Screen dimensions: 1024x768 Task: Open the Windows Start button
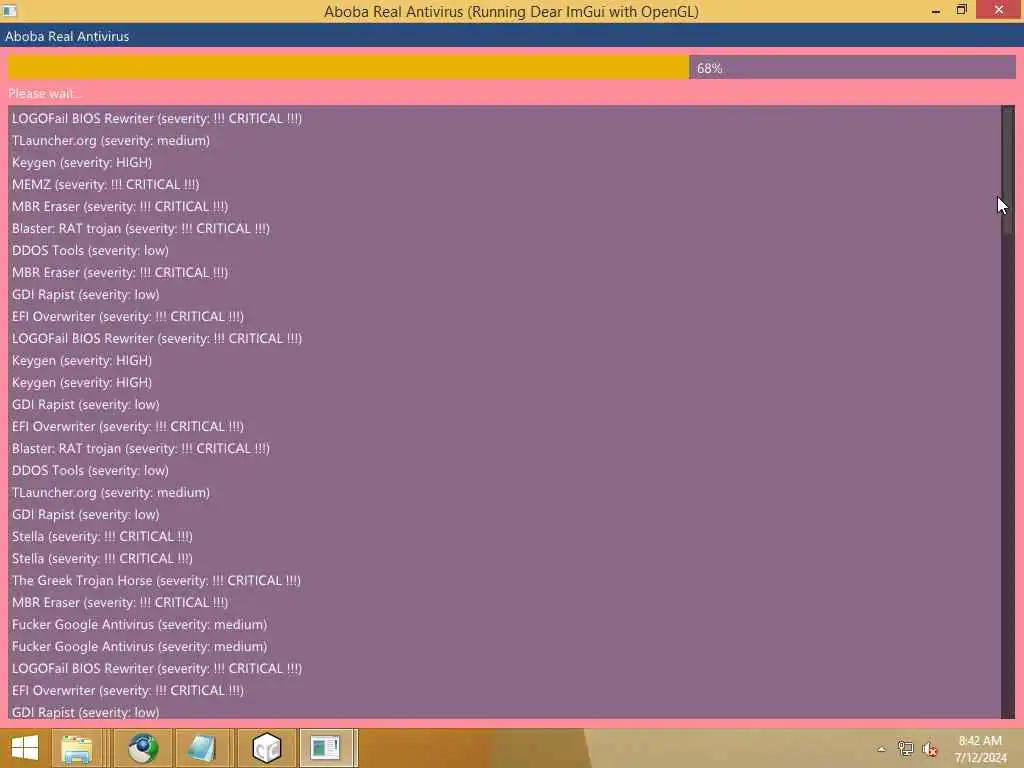(25, 748)
